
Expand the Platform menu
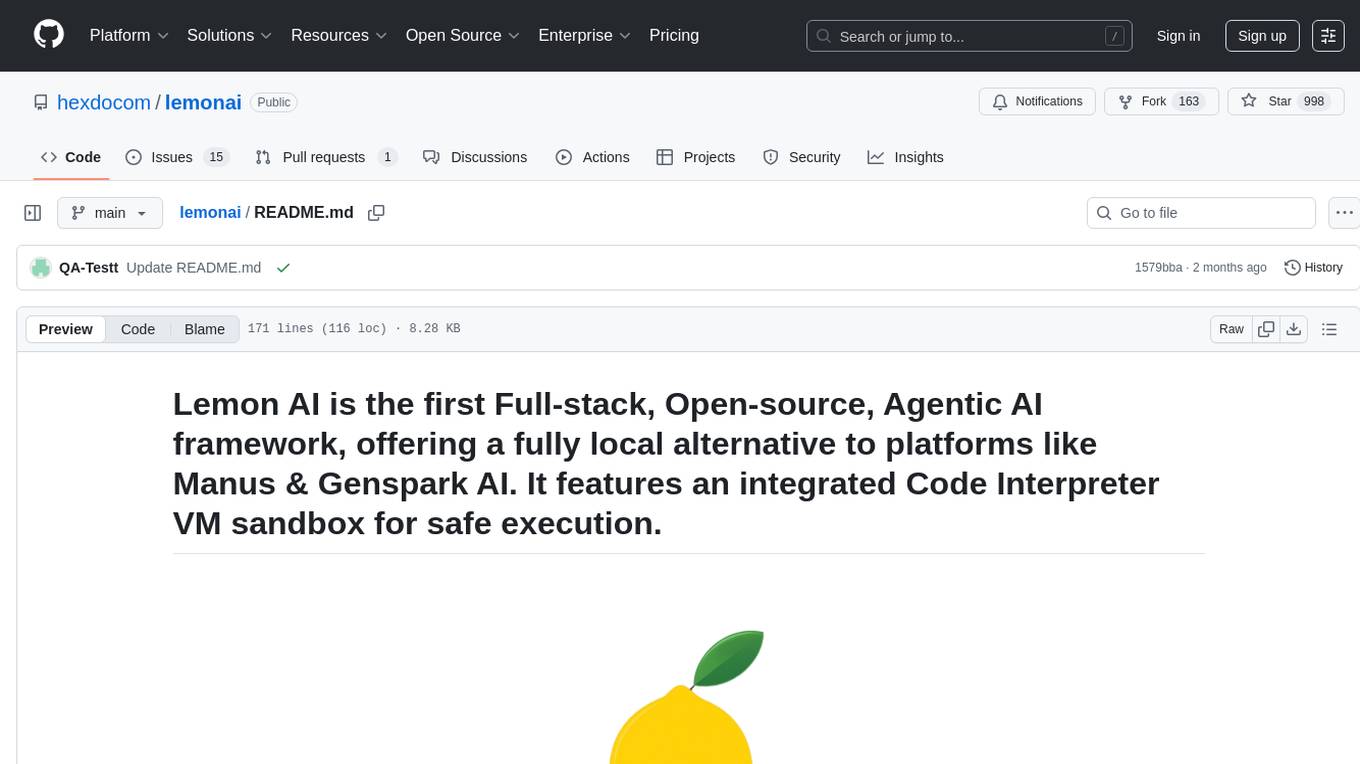(x=129, y=35)
